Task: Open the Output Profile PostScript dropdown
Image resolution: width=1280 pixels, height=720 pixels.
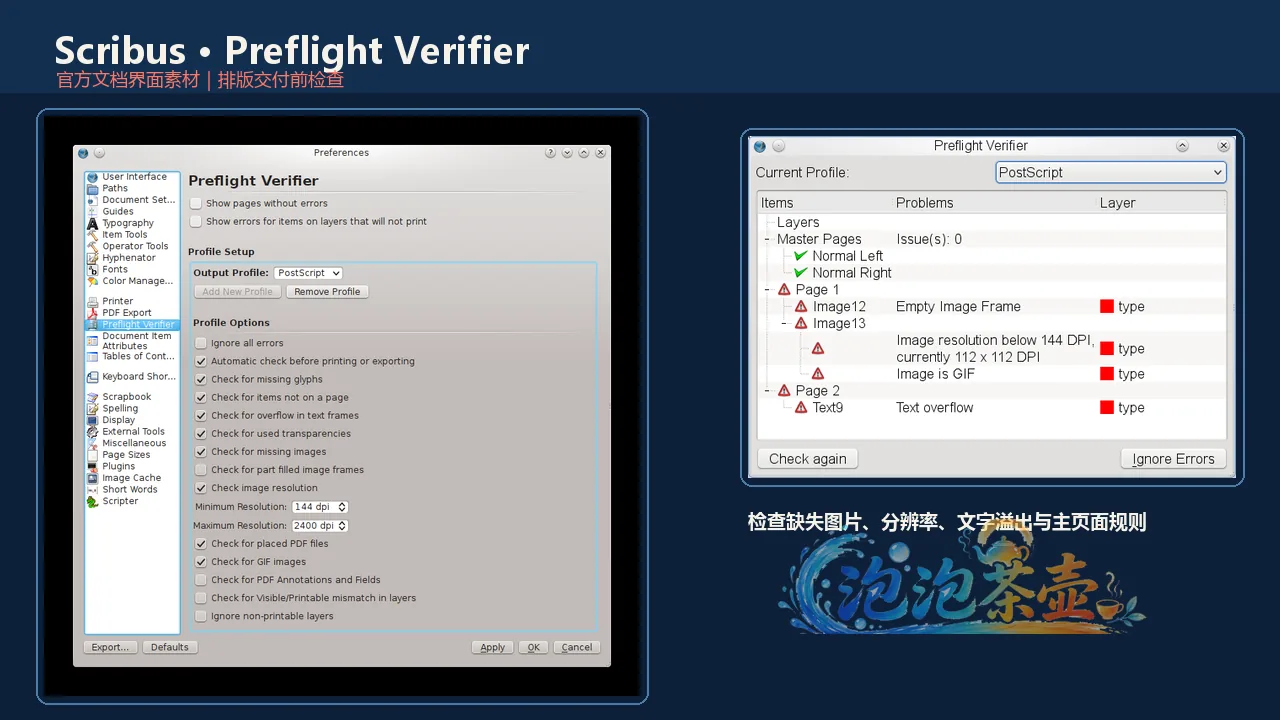Action: (x=308, y=273)
